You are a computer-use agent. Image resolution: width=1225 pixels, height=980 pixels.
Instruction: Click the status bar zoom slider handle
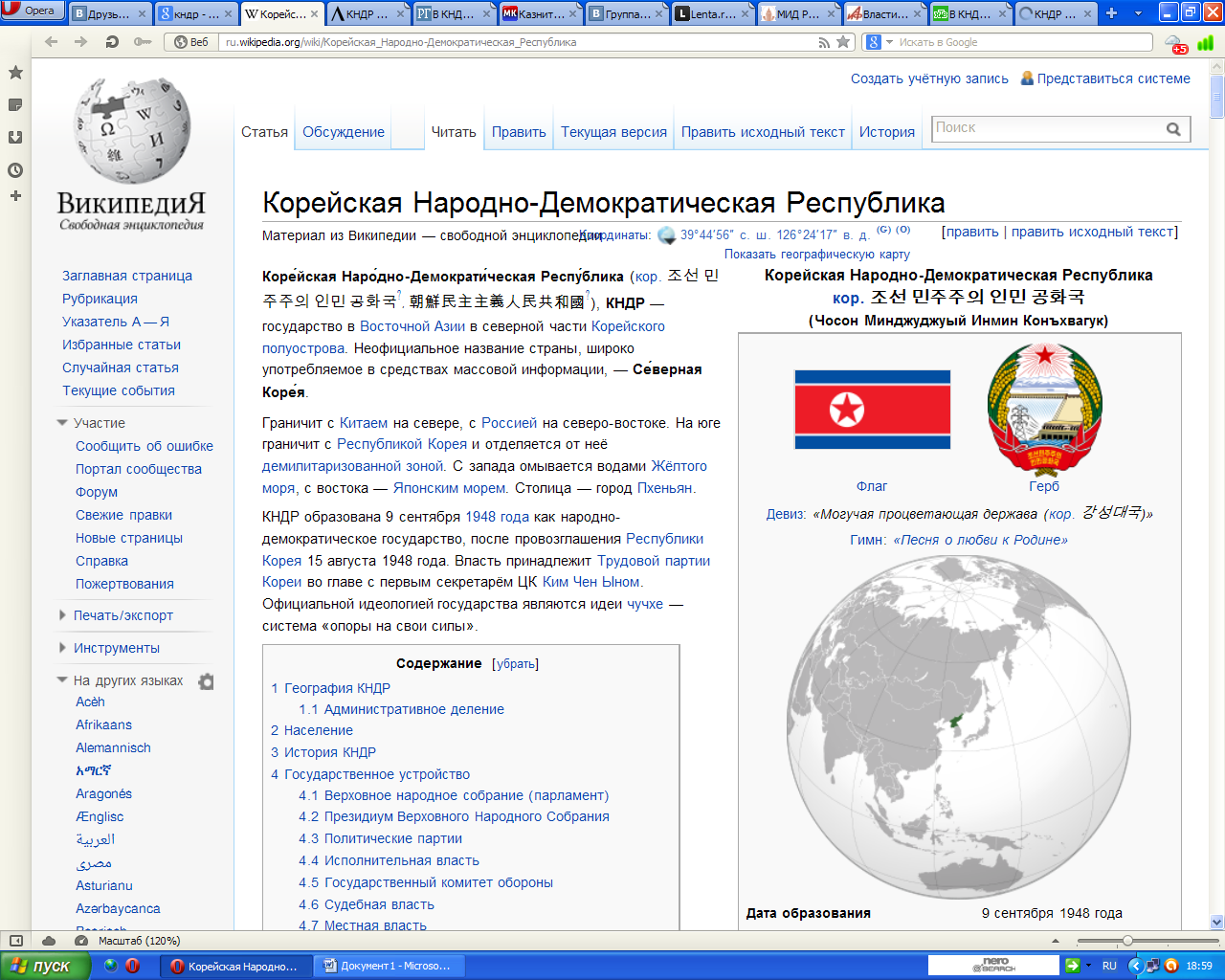pos(1127,941)
